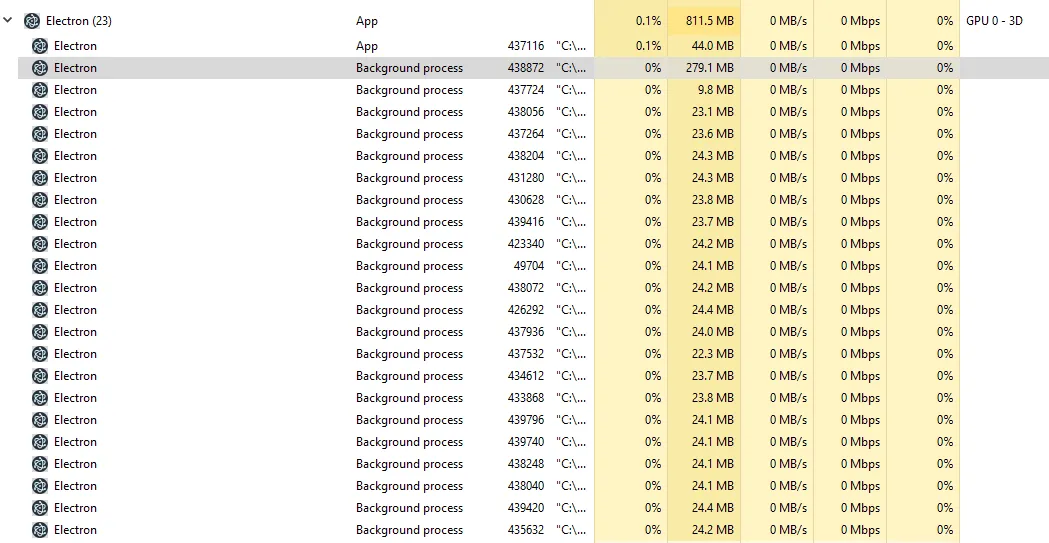The height and width of the screenshot is (543, 1049).
Task: Click Electron icon for PID 435632
Action: [40, 530]
